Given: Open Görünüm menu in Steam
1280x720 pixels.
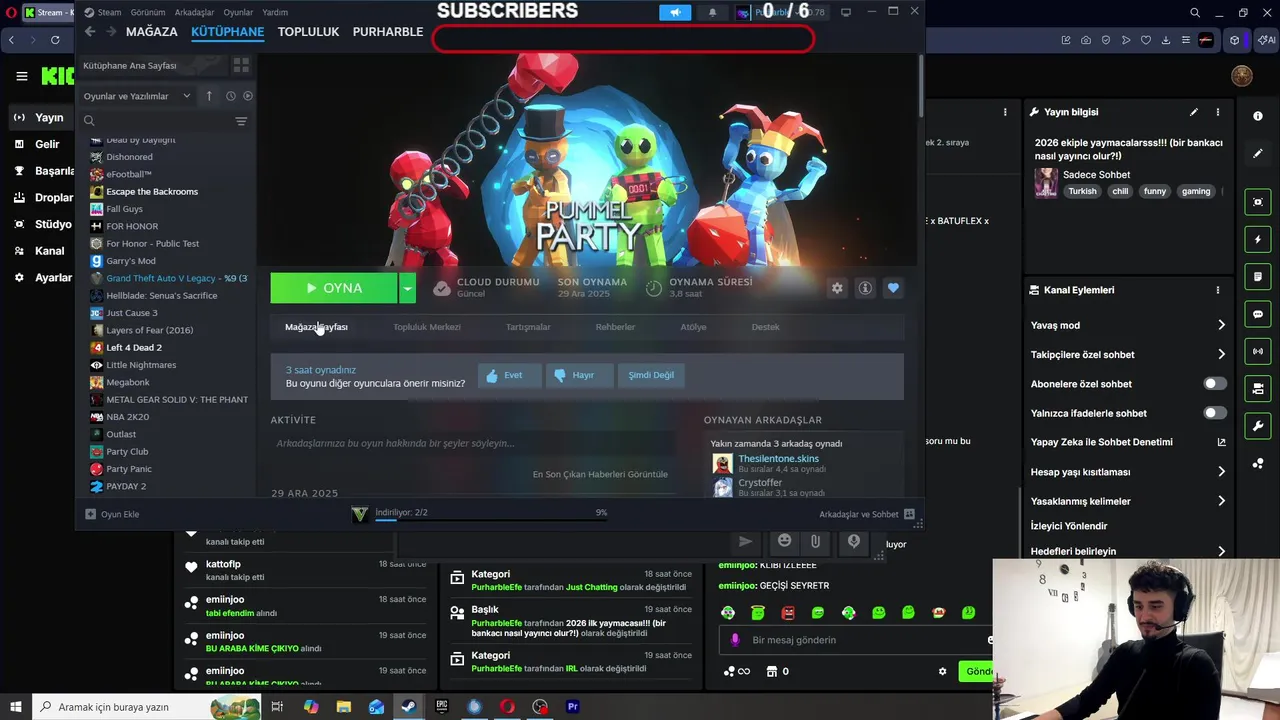Looking at the screenshot, I should coord(148,12).
